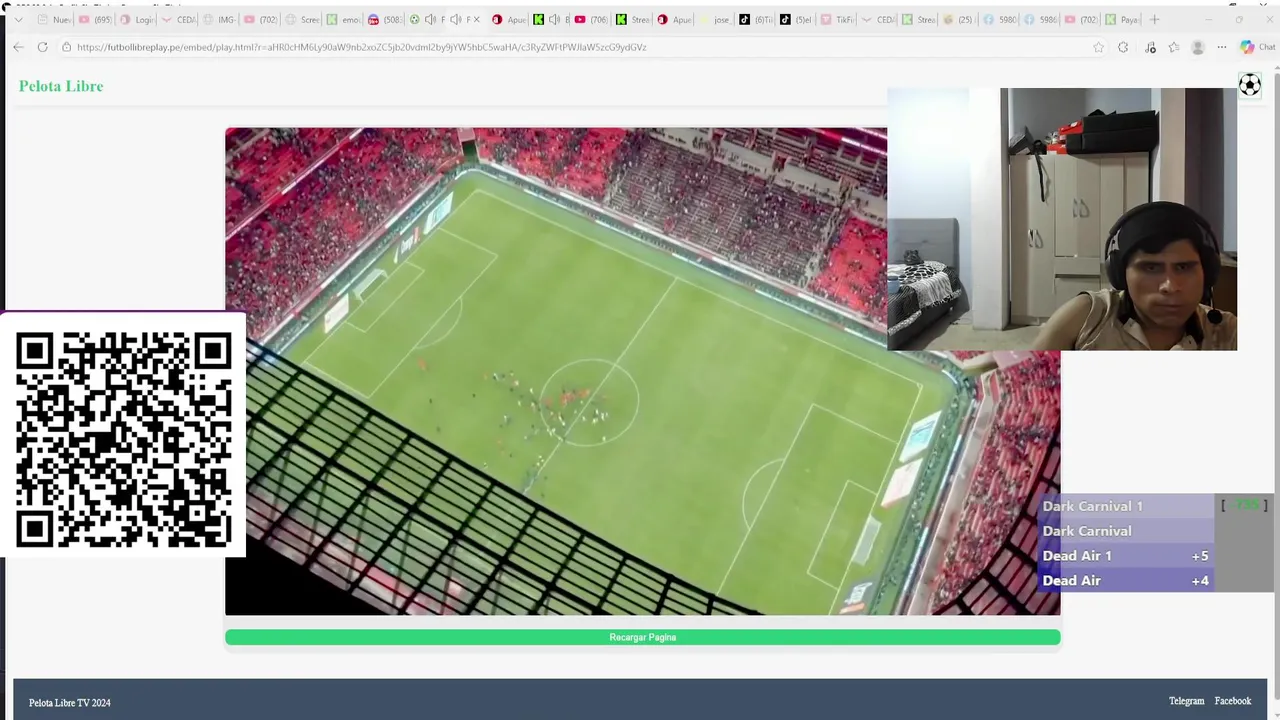Click inside the address bar URL
This screenshot has width=1280, height=720.
pyautogui.click(x=361, y=47)
